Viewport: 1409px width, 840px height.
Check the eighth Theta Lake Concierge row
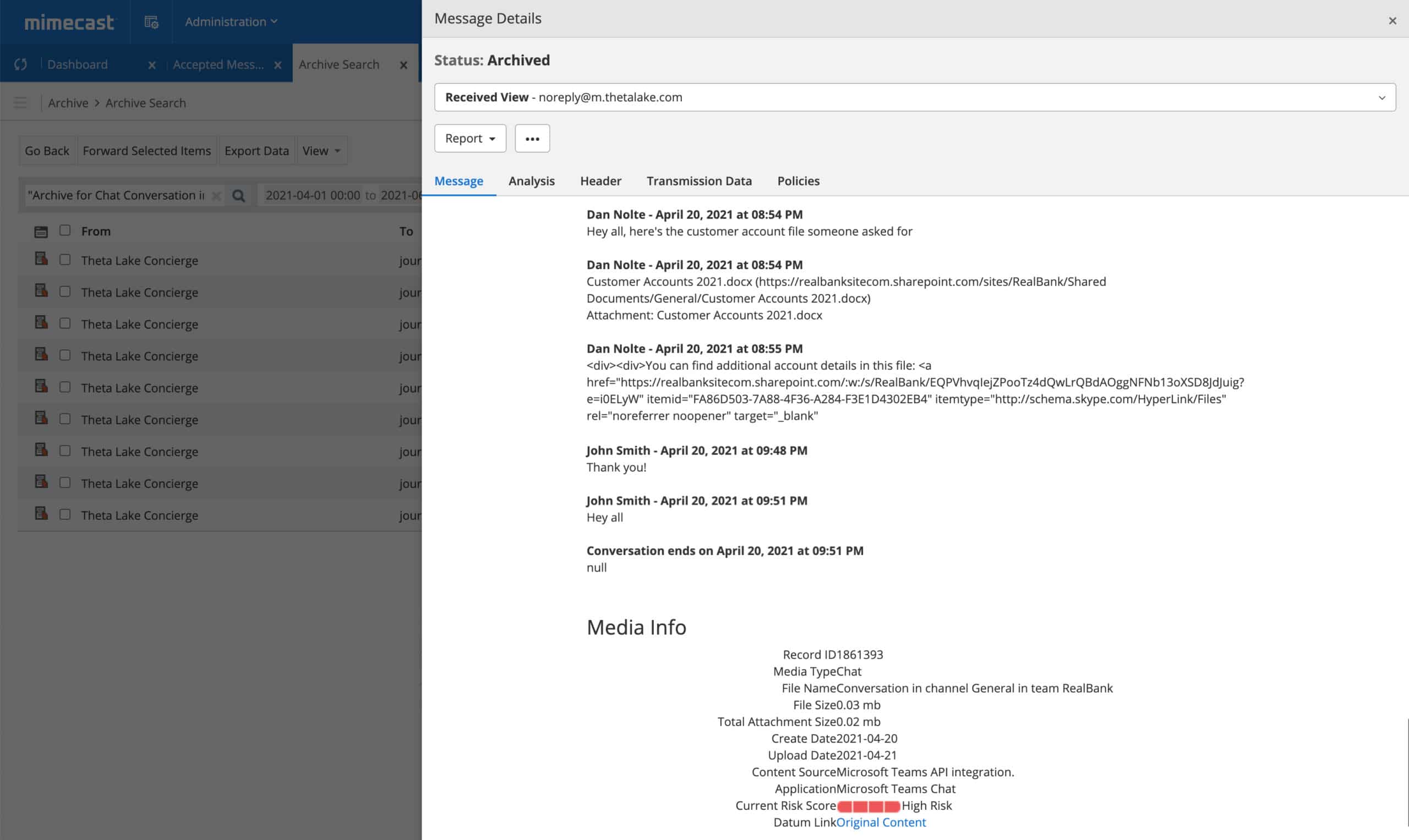pyautogui.click(x=65, y=482)
